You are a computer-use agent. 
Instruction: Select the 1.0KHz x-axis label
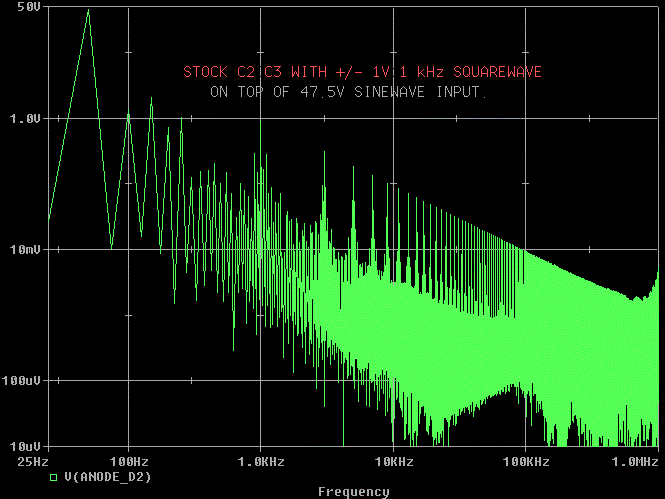[260, 462]
